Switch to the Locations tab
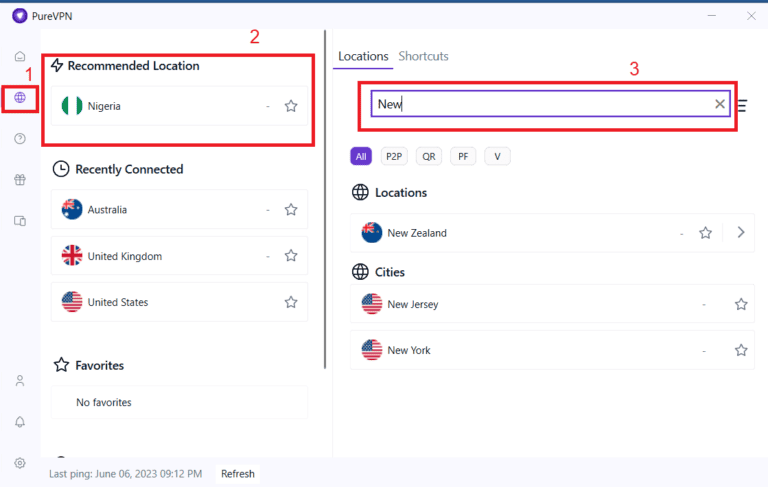Viewport: 768px width, 487px height. pos(363,56)
